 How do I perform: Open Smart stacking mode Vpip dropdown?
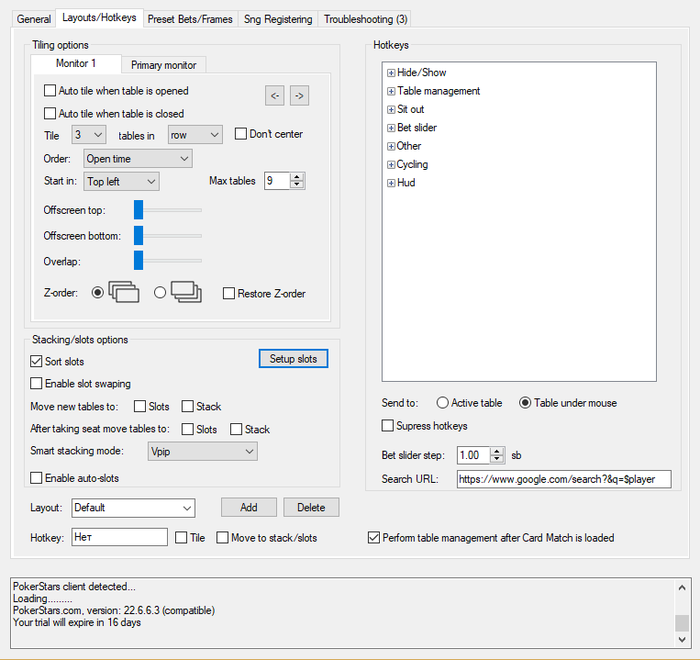(202, 451)
